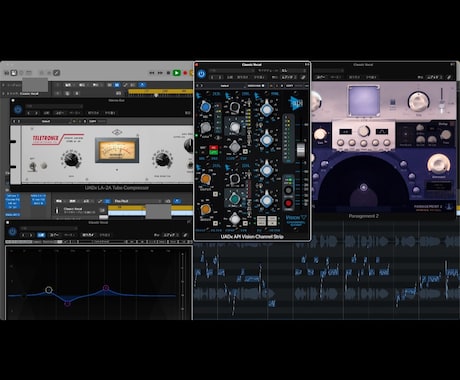Image resolution: width=460 pixels, height=380 pixels.
Task: Click the upper orange knob in API Vision
Action: [205, 179]
